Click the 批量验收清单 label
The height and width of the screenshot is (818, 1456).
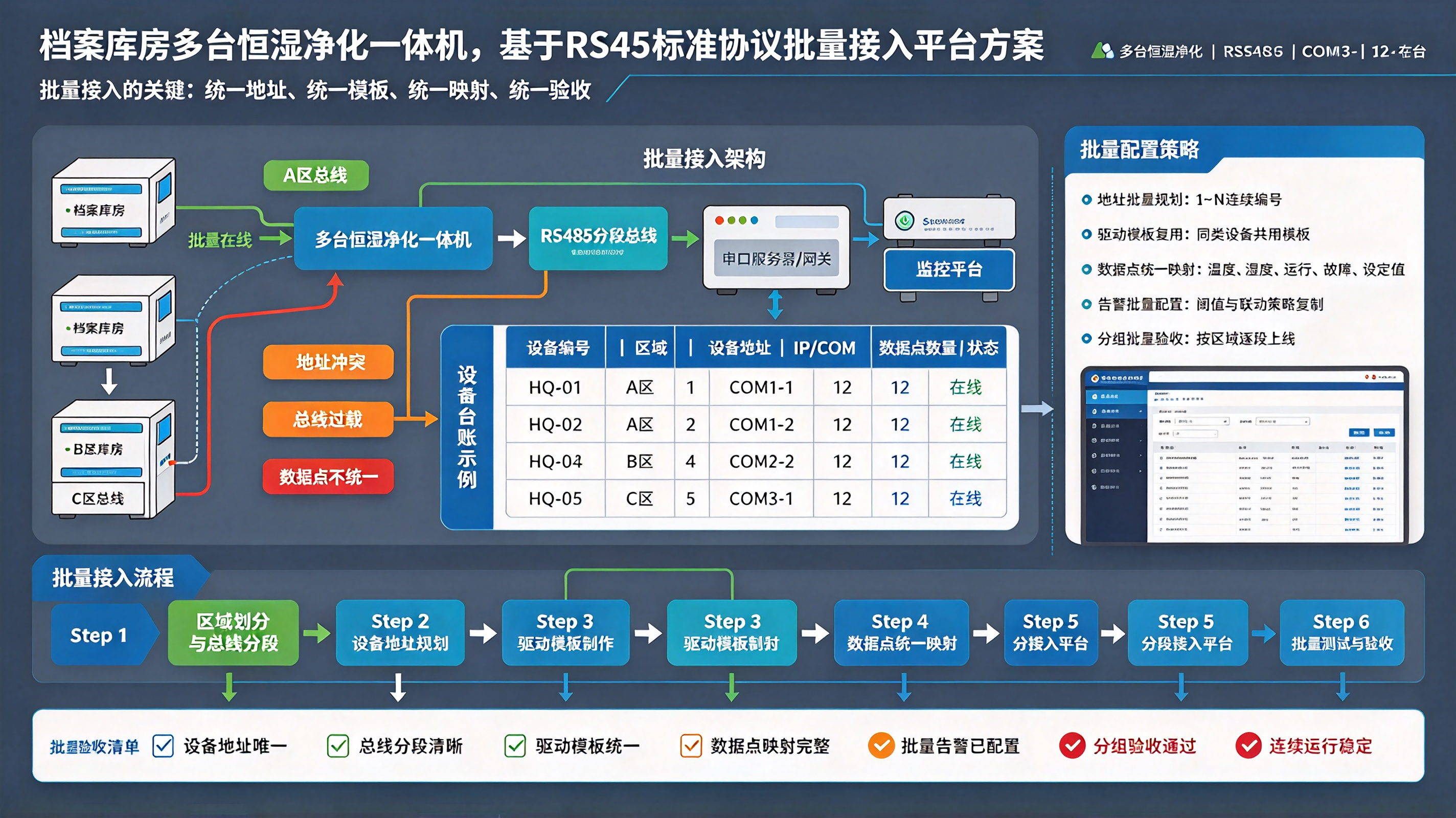(x=95, y=746)
